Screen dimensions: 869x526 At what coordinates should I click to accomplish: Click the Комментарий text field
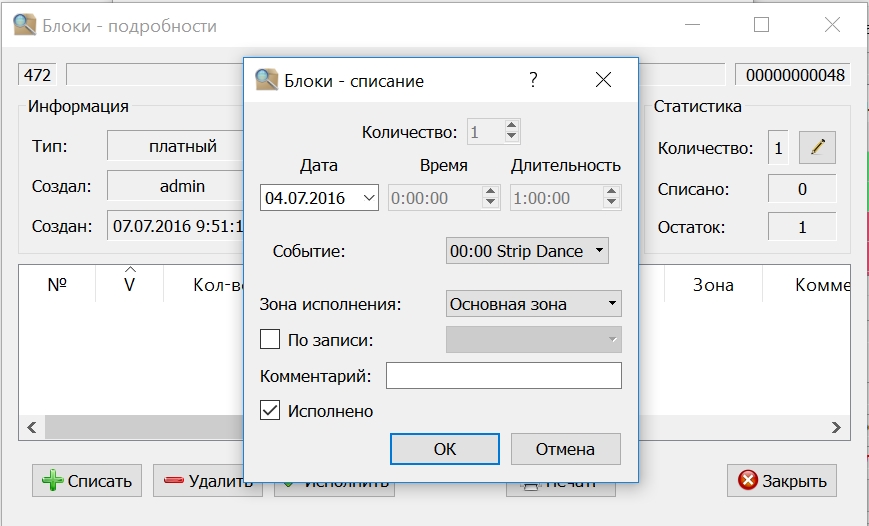[504, 376]
